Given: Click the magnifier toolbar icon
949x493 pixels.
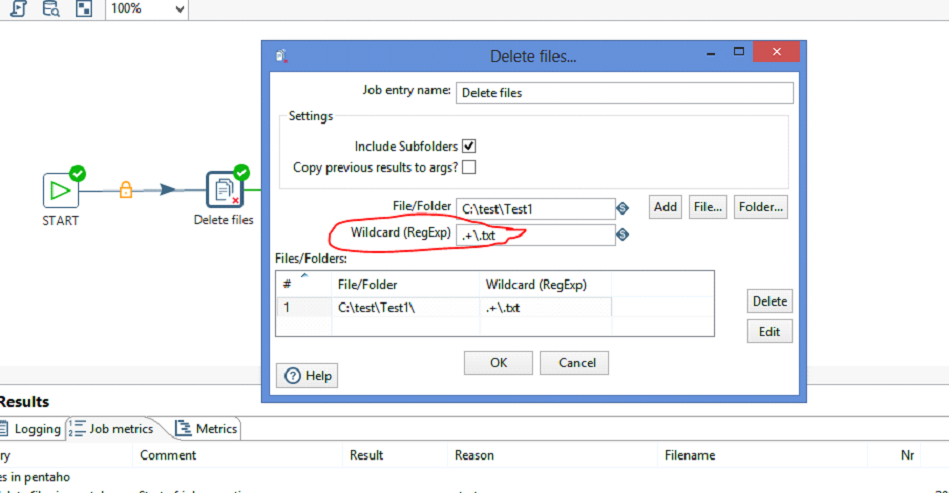Looking at the screenshot, I should tap(51, 8).
